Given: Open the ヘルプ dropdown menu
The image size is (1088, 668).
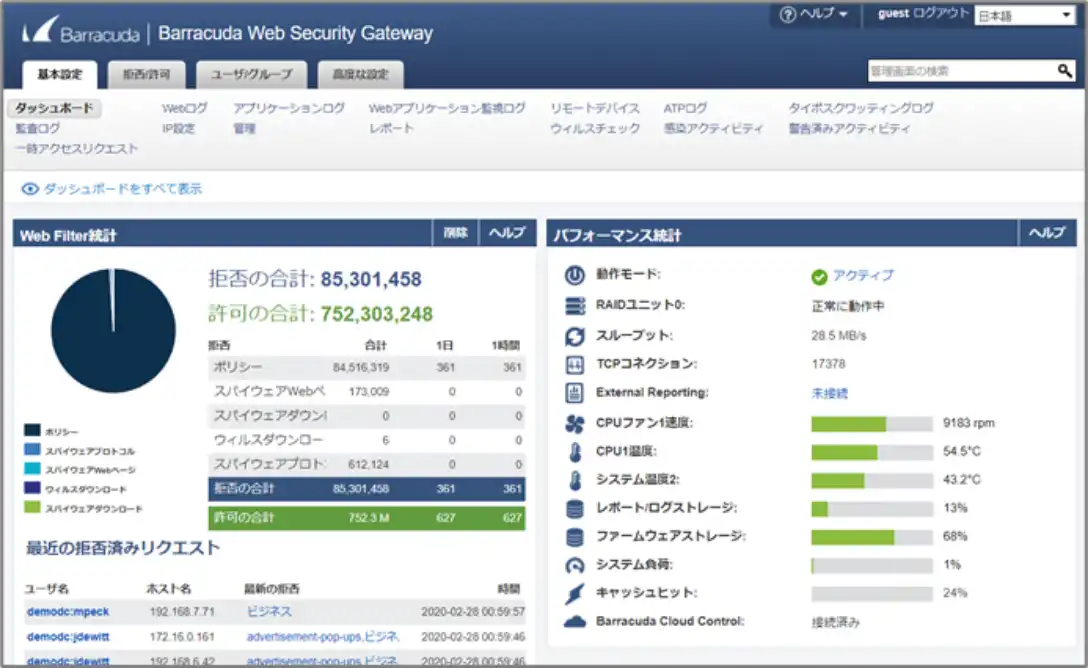Looking at the screenshot, I should [x=815, y=14].
